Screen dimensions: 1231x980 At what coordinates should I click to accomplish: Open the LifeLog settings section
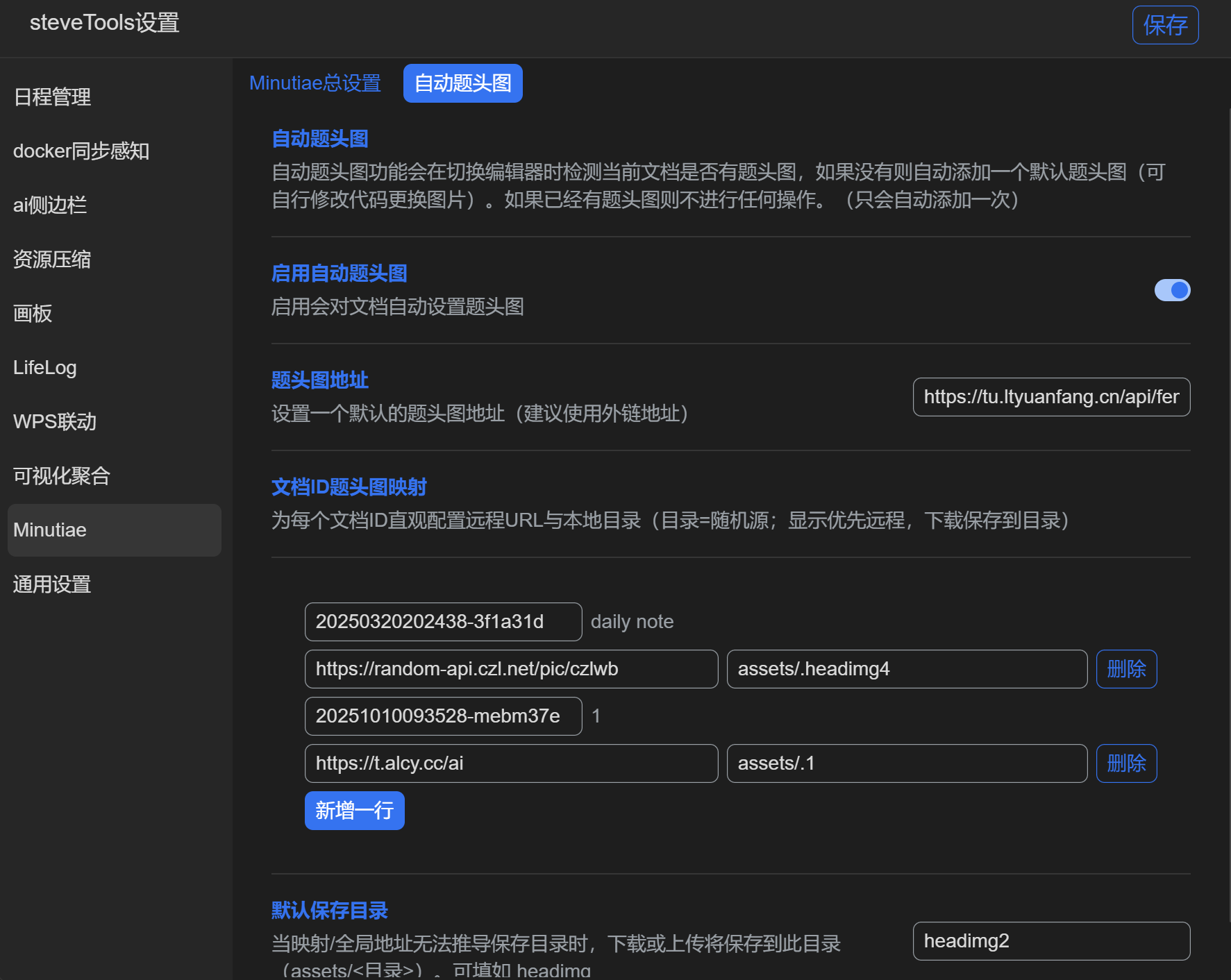point(45,368)
